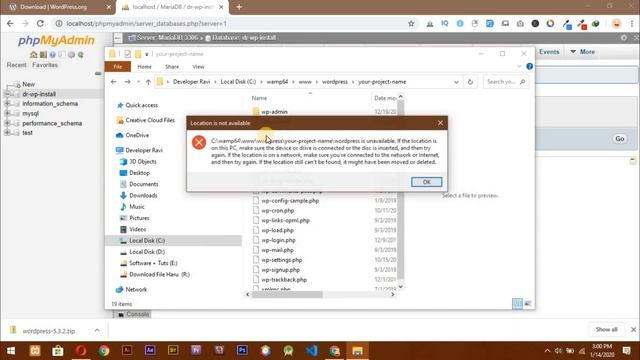Screen dimensions: 640x360
Task: Expand the address bar history dropdown
Action: [456, 82]
